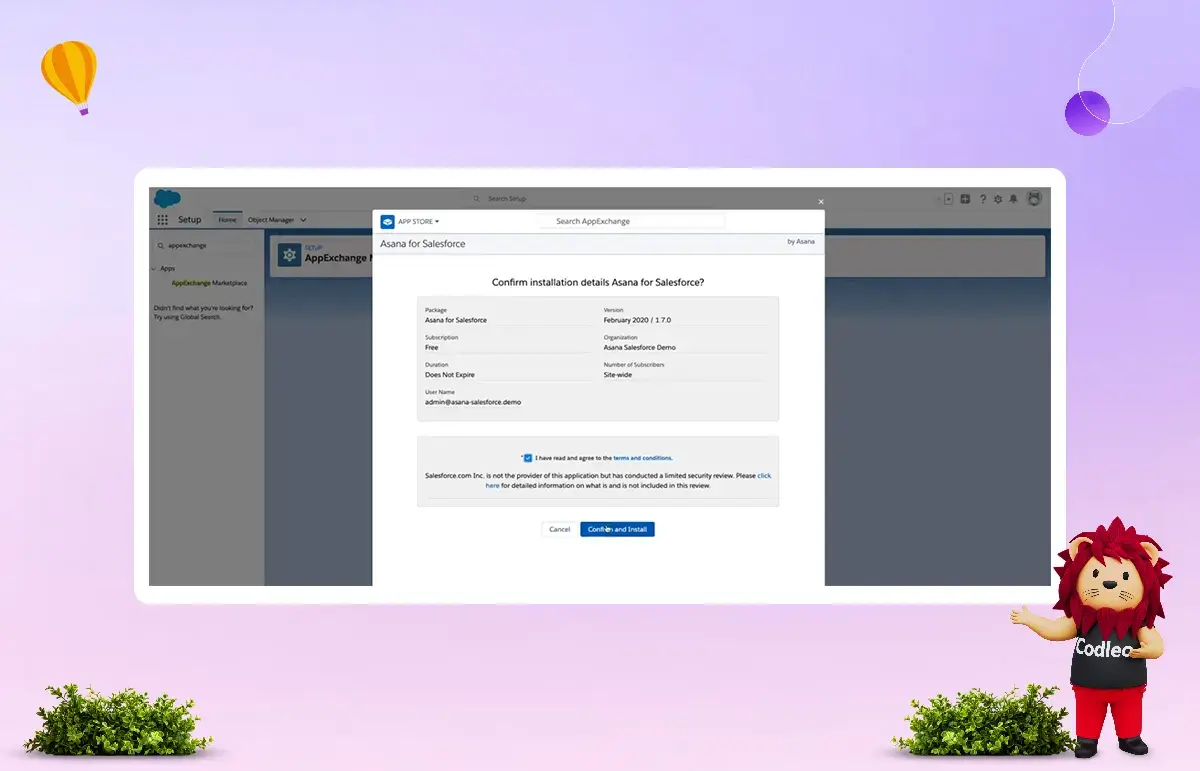The width and height of the screenshot is (1200, 771).
Task: Open the Setup gear menu icon
Action: pyautogui.click(x=998, y=199)
